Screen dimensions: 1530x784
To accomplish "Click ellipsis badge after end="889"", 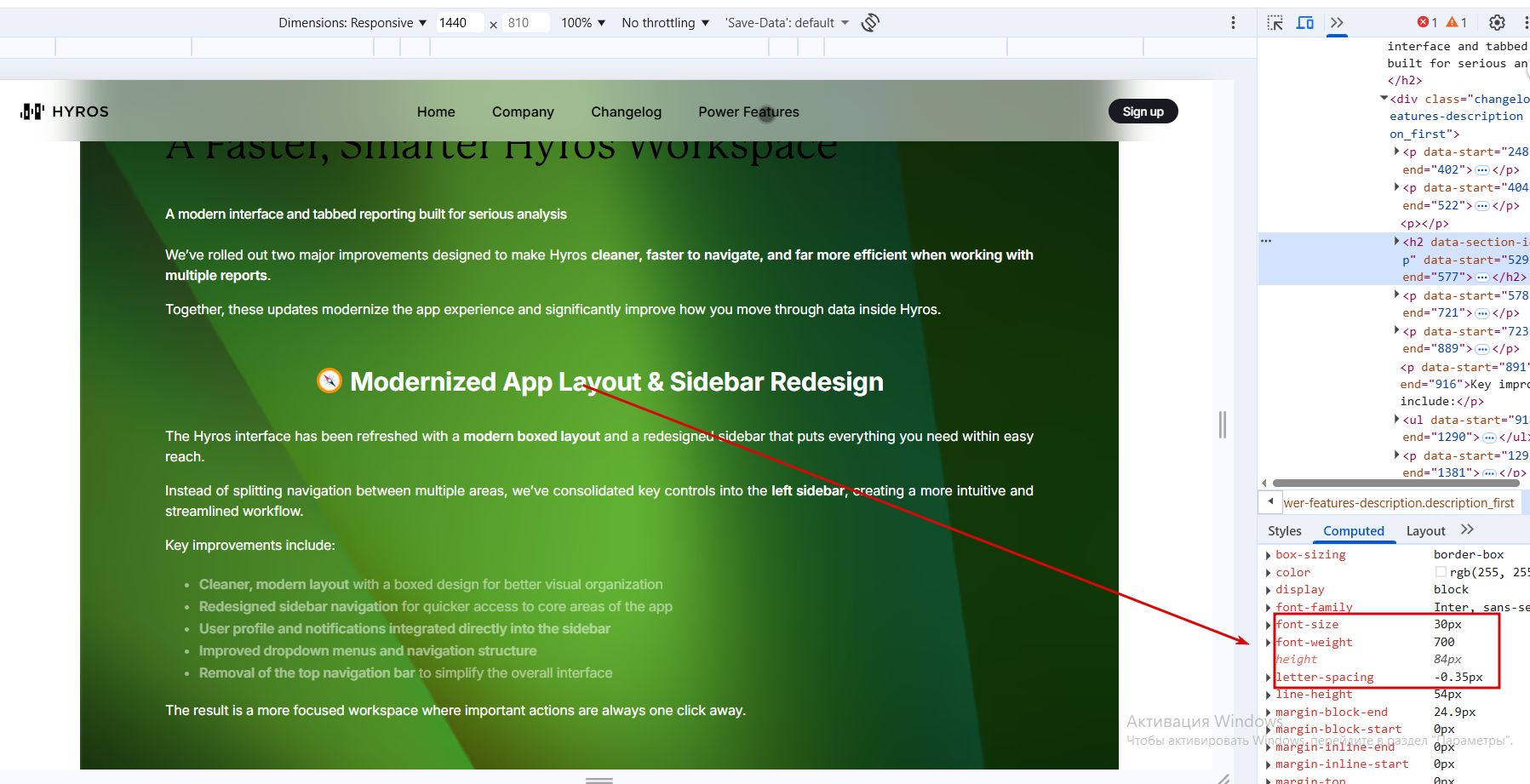I will point(1482,349).
